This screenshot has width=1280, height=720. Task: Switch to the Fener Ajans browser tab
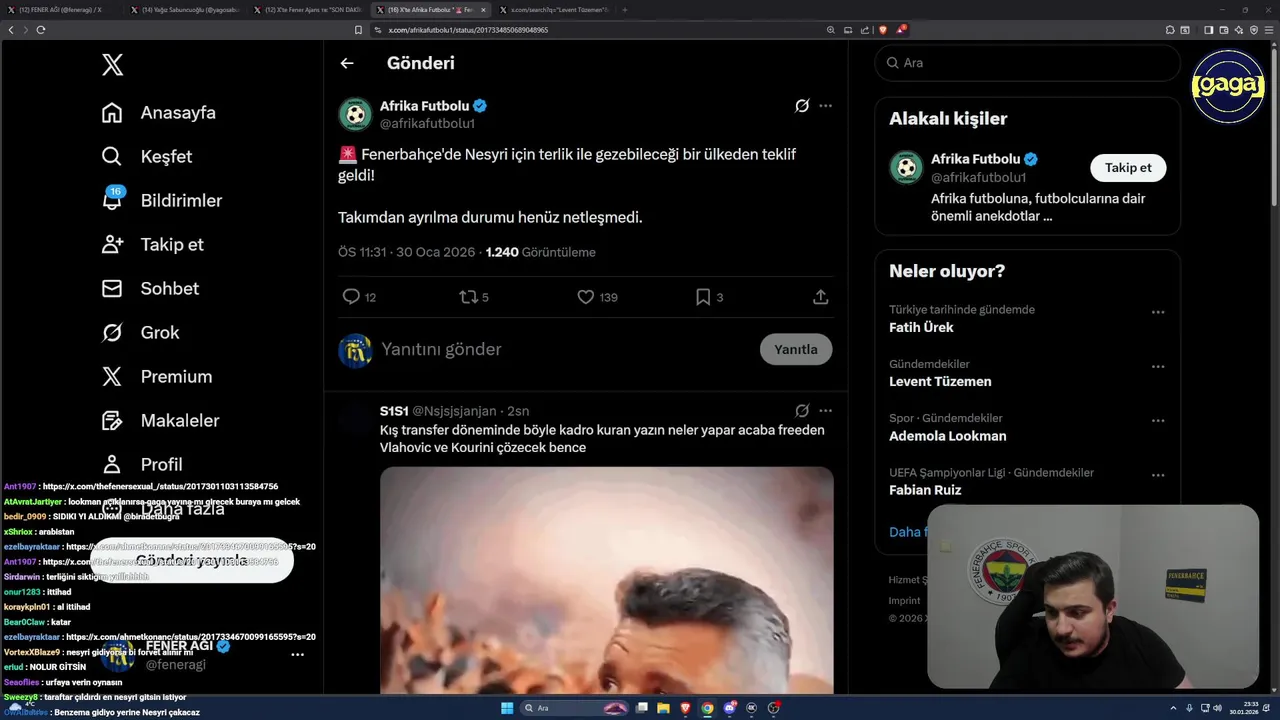tap(307, 10)
